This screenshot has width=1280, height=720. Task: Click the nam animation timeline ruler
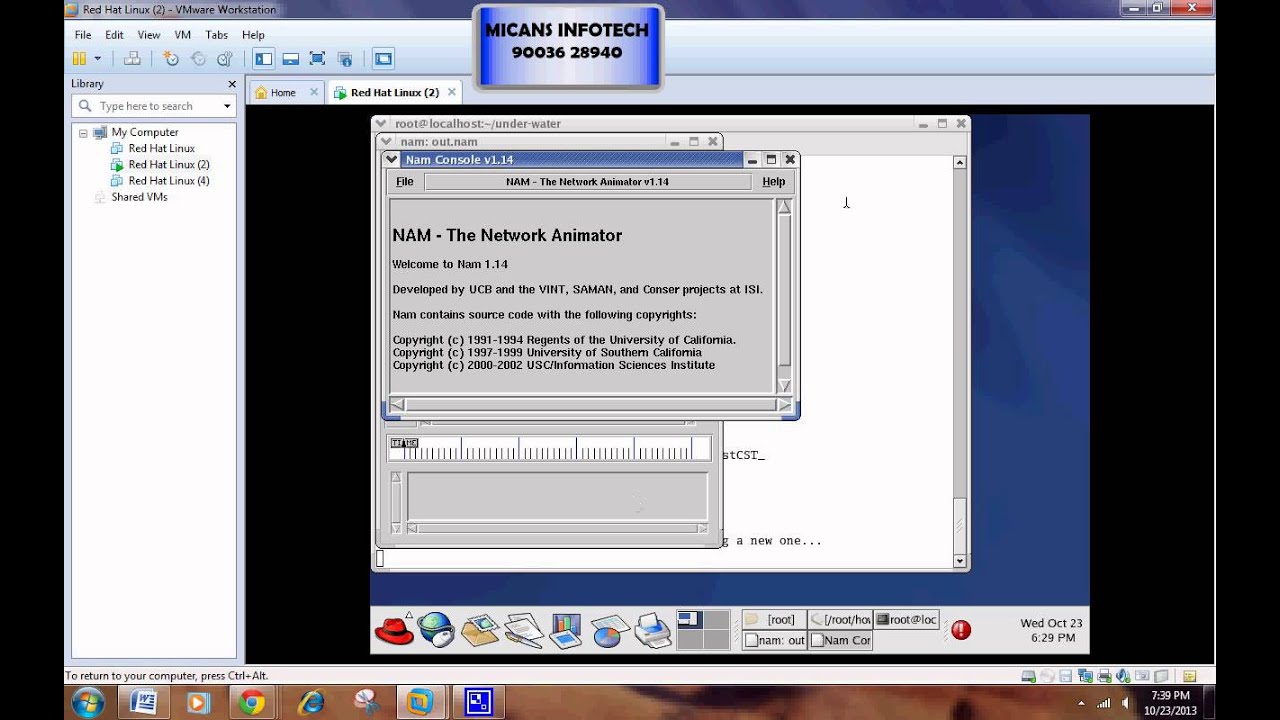(549, 448)
